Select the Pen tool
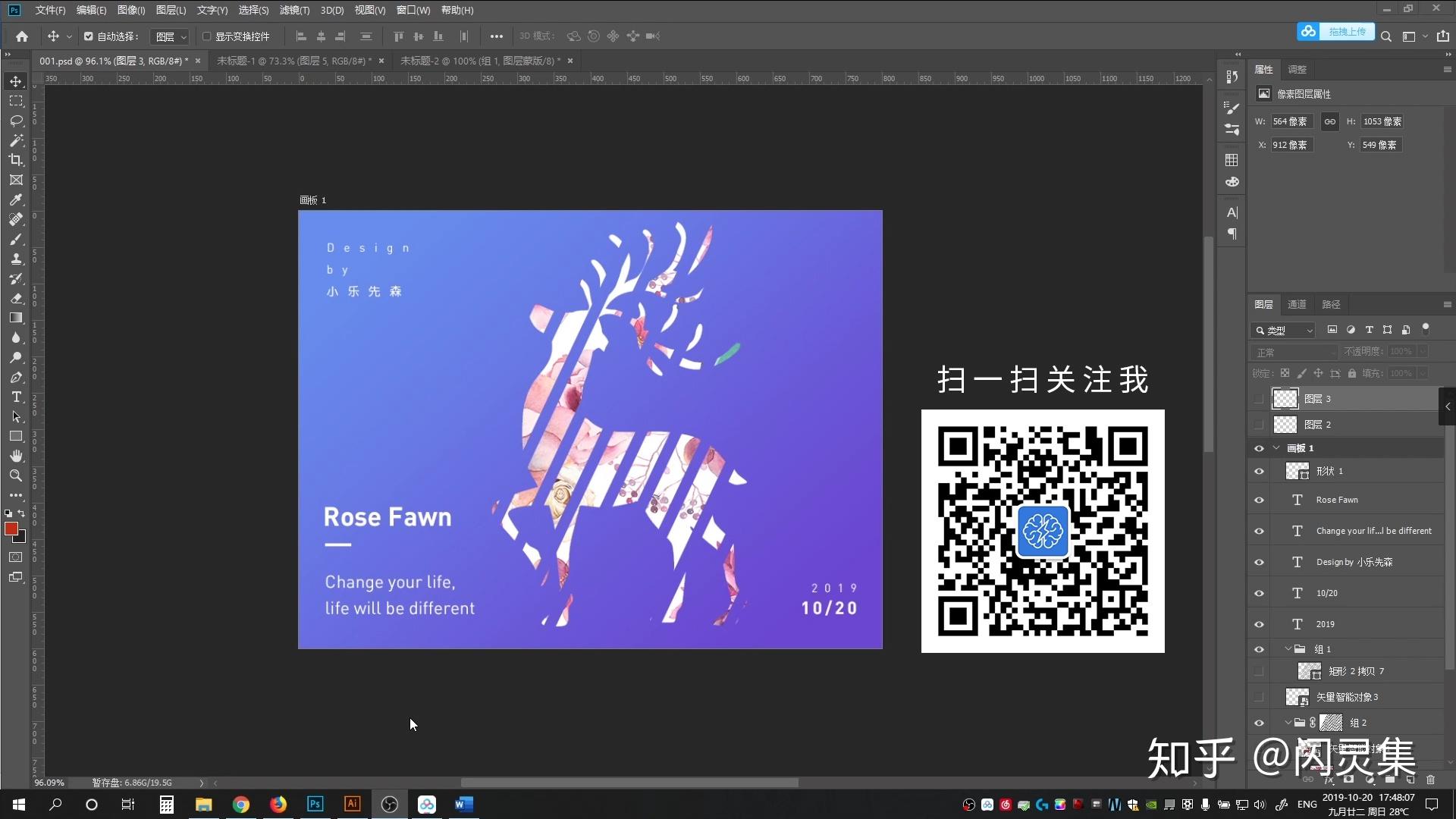 [x=16, y=377]
